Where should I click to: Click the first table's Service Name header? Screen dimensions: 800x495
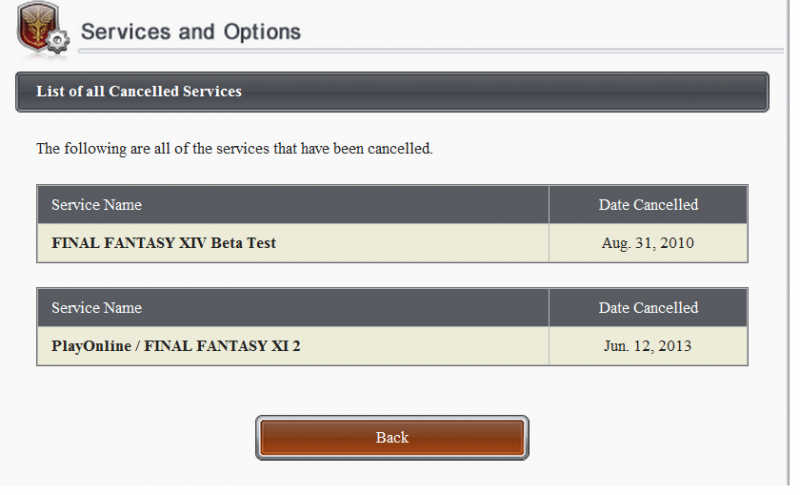click(x=96, y=205)
